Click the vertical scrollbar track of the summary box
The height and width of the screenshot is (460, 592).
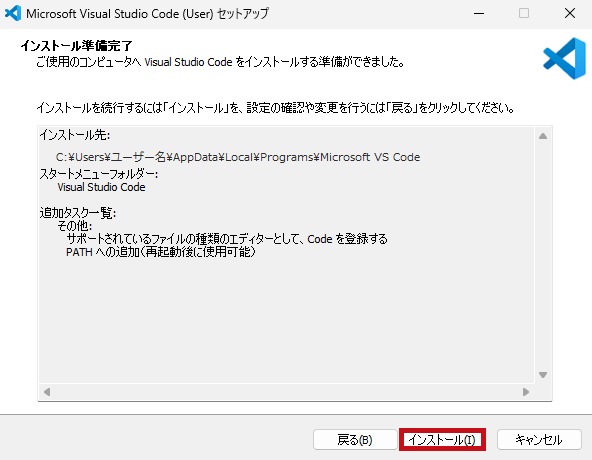pos(543,255)
